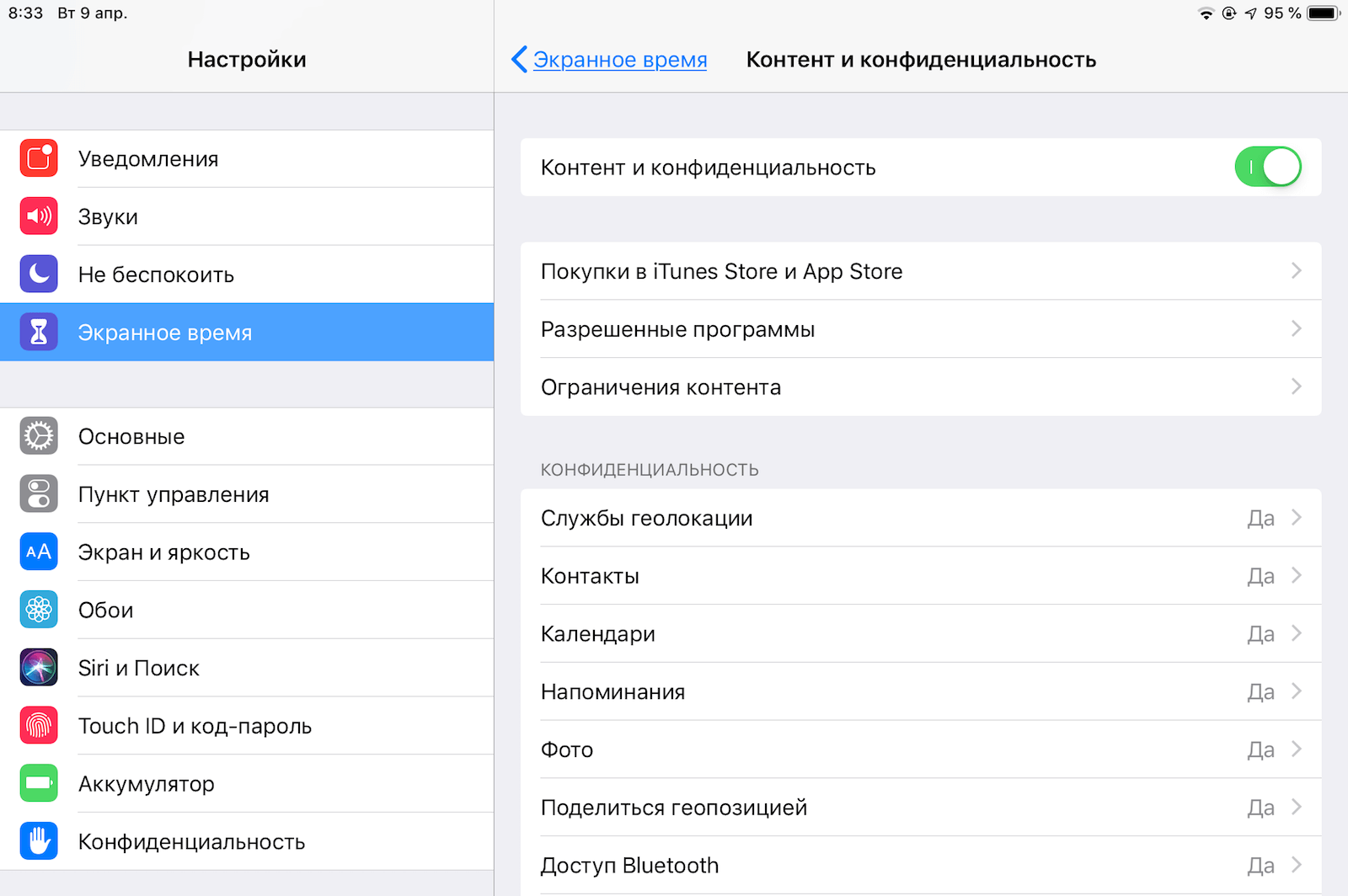Tap the Touch ID fingerprint icon
The image size is (1348, 896).
(x=39, y=725)
